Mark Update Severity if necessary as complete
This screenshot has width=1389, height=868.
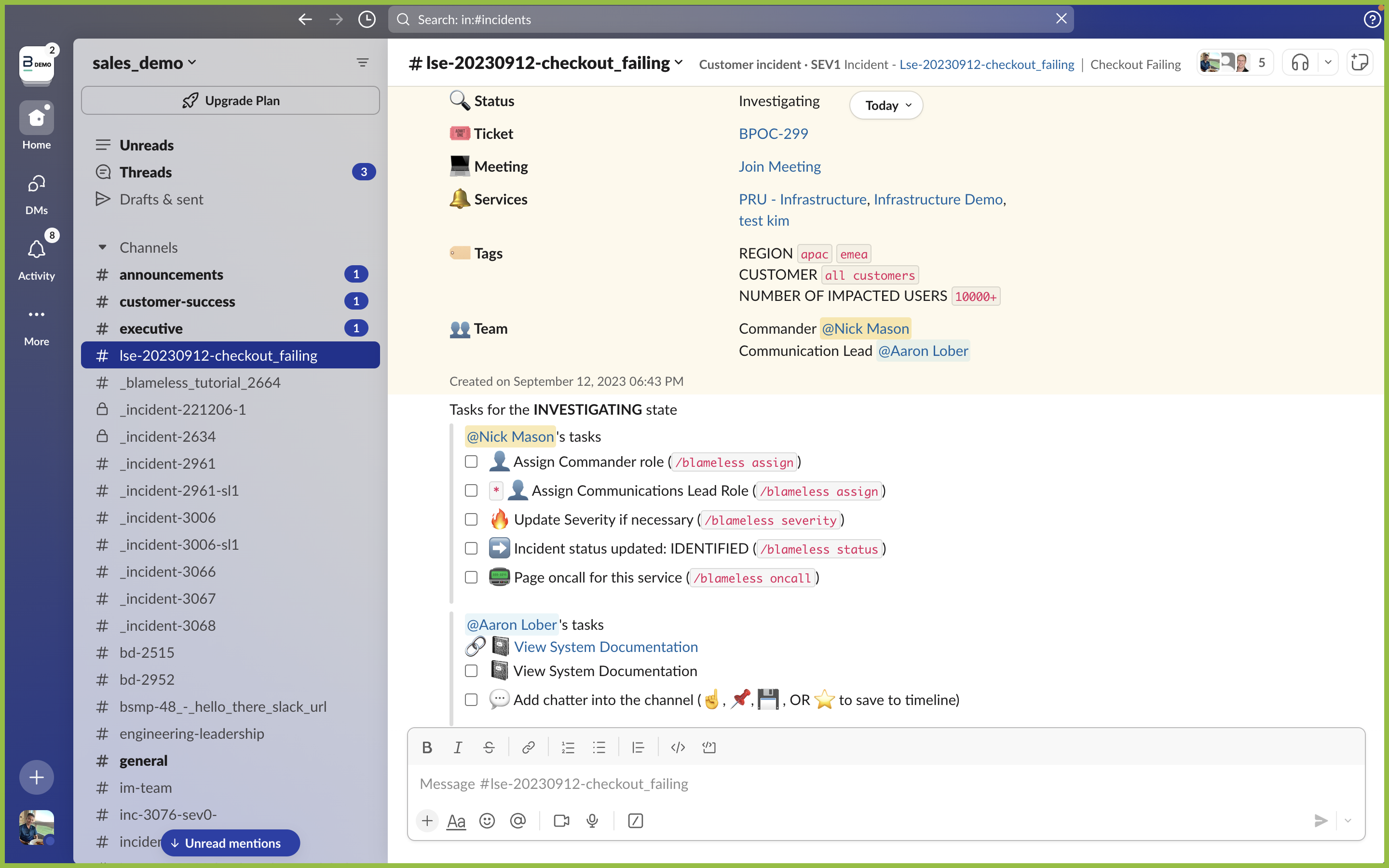(471, 519)
